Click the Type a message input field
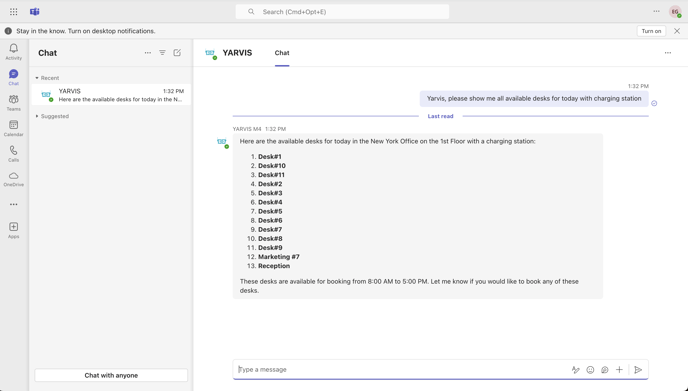 401,369
